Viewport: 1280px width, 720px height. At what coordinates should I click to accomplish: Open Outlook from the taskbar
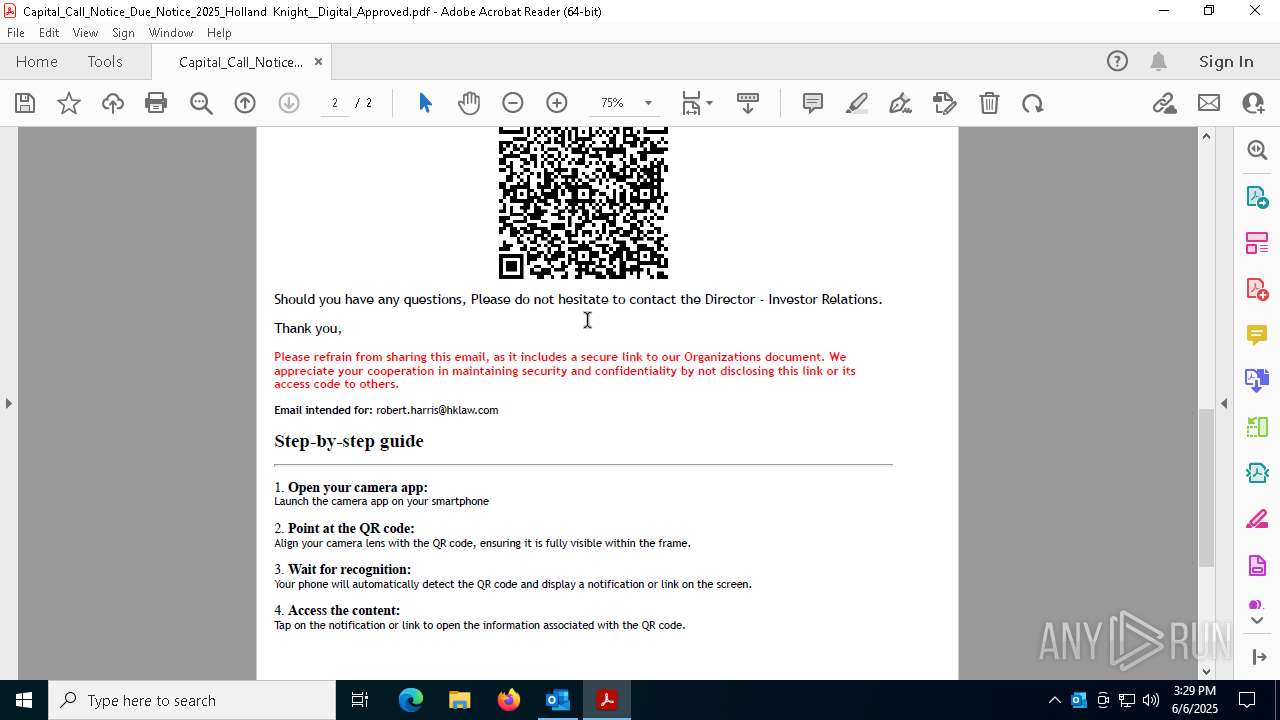click(x=557, y=700)
